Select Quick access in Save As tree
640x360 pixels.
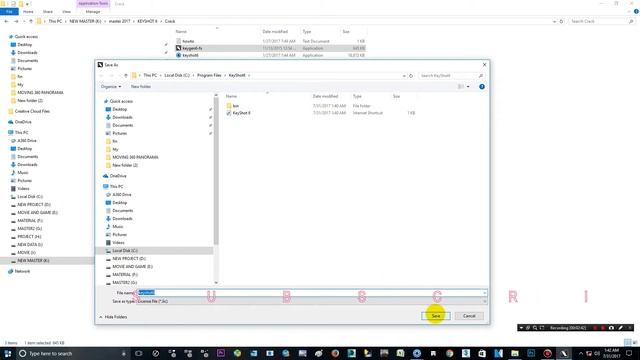click(121, 101)
